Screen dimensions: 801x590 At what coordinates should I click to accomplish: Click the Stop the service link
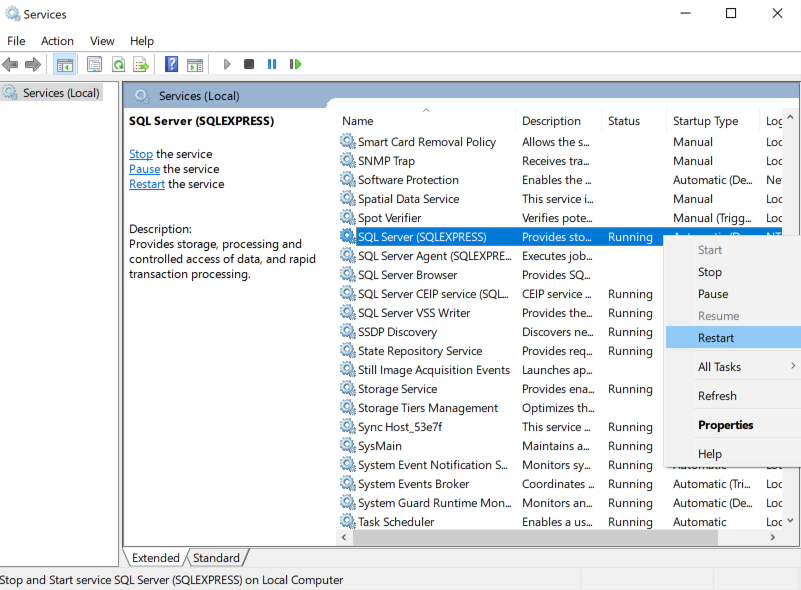click(140, 154)
